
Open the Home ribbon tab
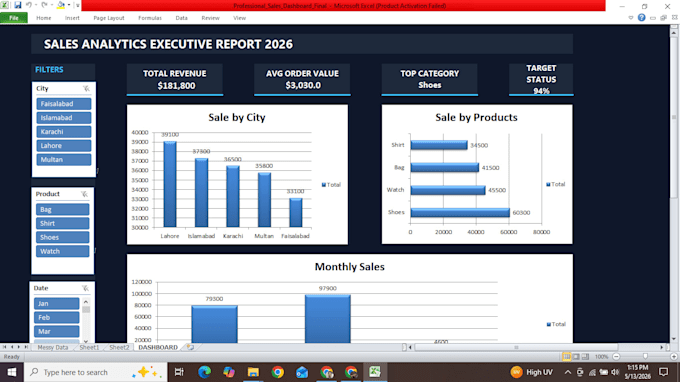pos(43,18)
